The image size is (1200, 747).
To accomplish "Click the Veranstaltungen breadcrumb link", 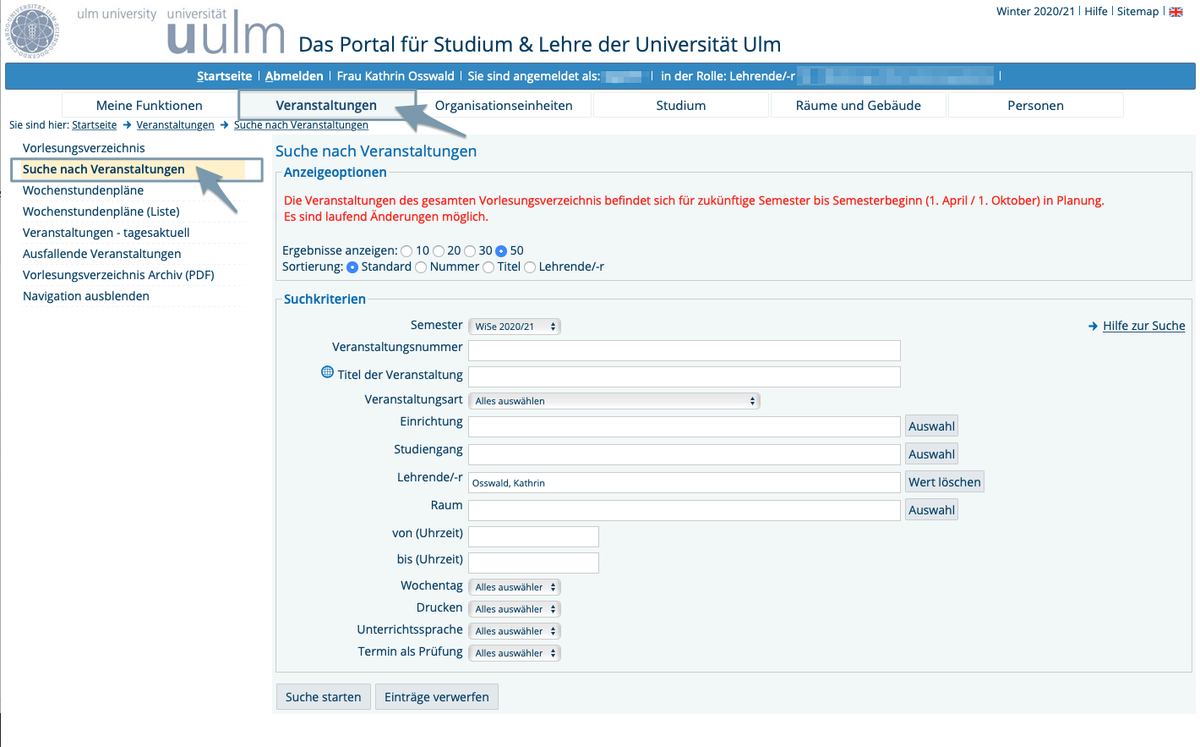I will (x=175, y=125).
